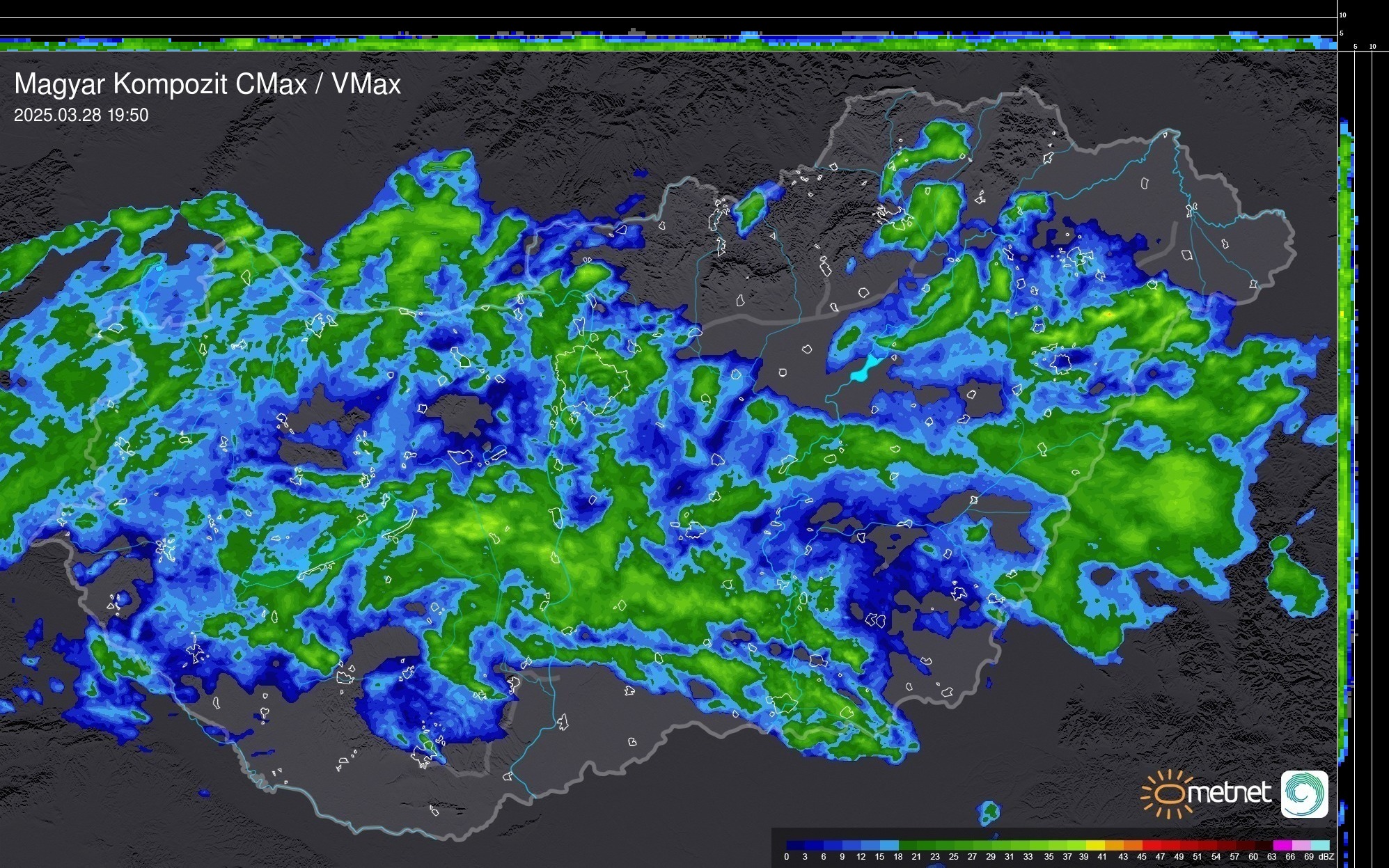Click the orange 43 dBZ legend swatch
Image resolution: width=1389 pixels, height=868 pixels.
[1133, 846]
